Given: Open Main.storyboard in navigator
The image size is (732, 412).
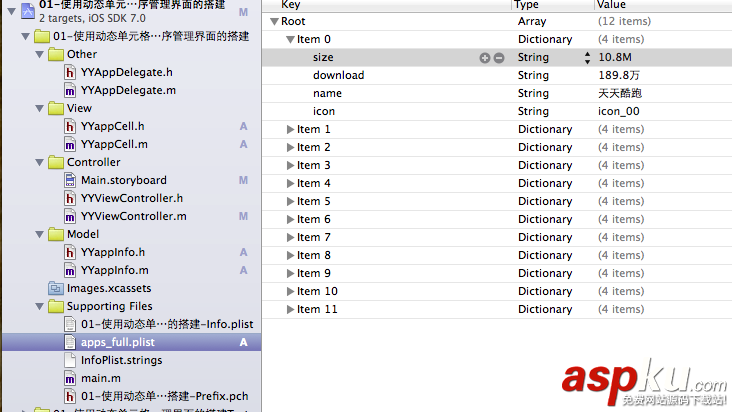Looking at the screenshot, I should (x=124, y=180).
